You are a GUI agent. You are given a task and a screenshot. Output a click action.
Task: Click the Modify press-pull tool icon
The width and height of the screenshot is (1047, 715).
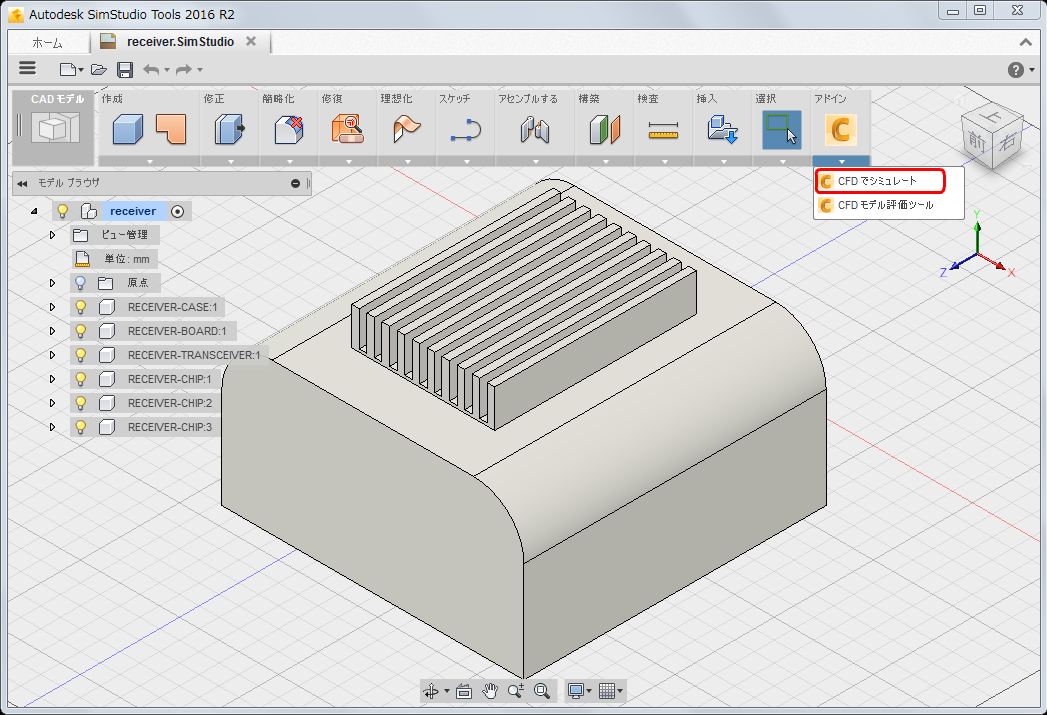[x=230, y=130]
